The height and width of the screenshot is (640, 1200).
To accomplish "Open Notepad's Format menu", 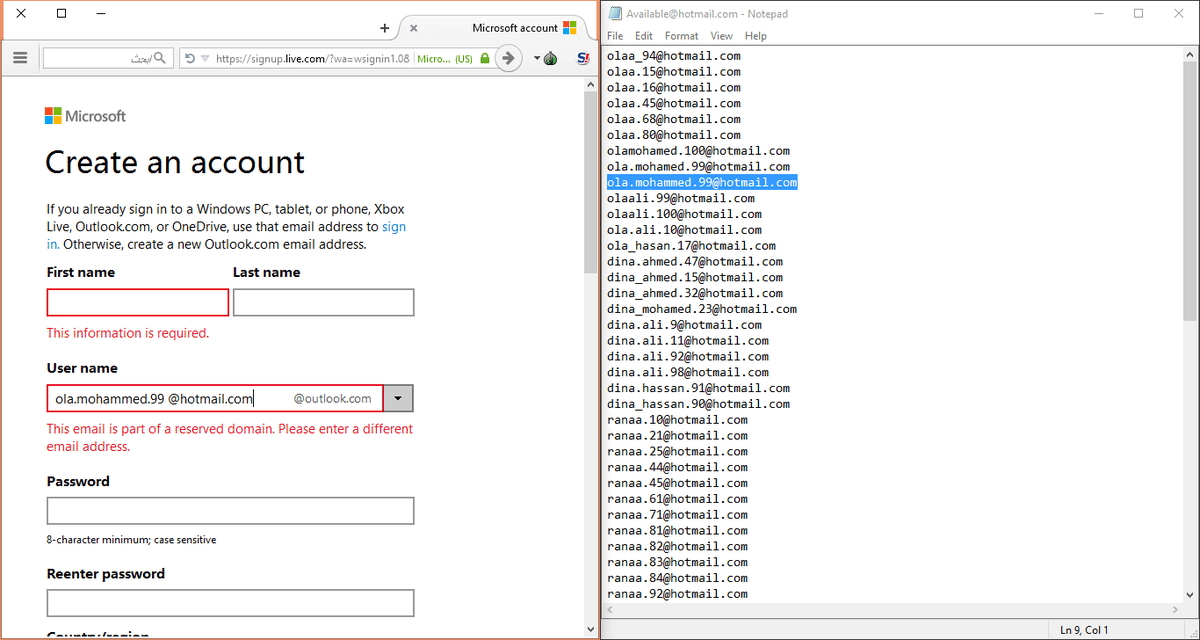I will point(681,36).
